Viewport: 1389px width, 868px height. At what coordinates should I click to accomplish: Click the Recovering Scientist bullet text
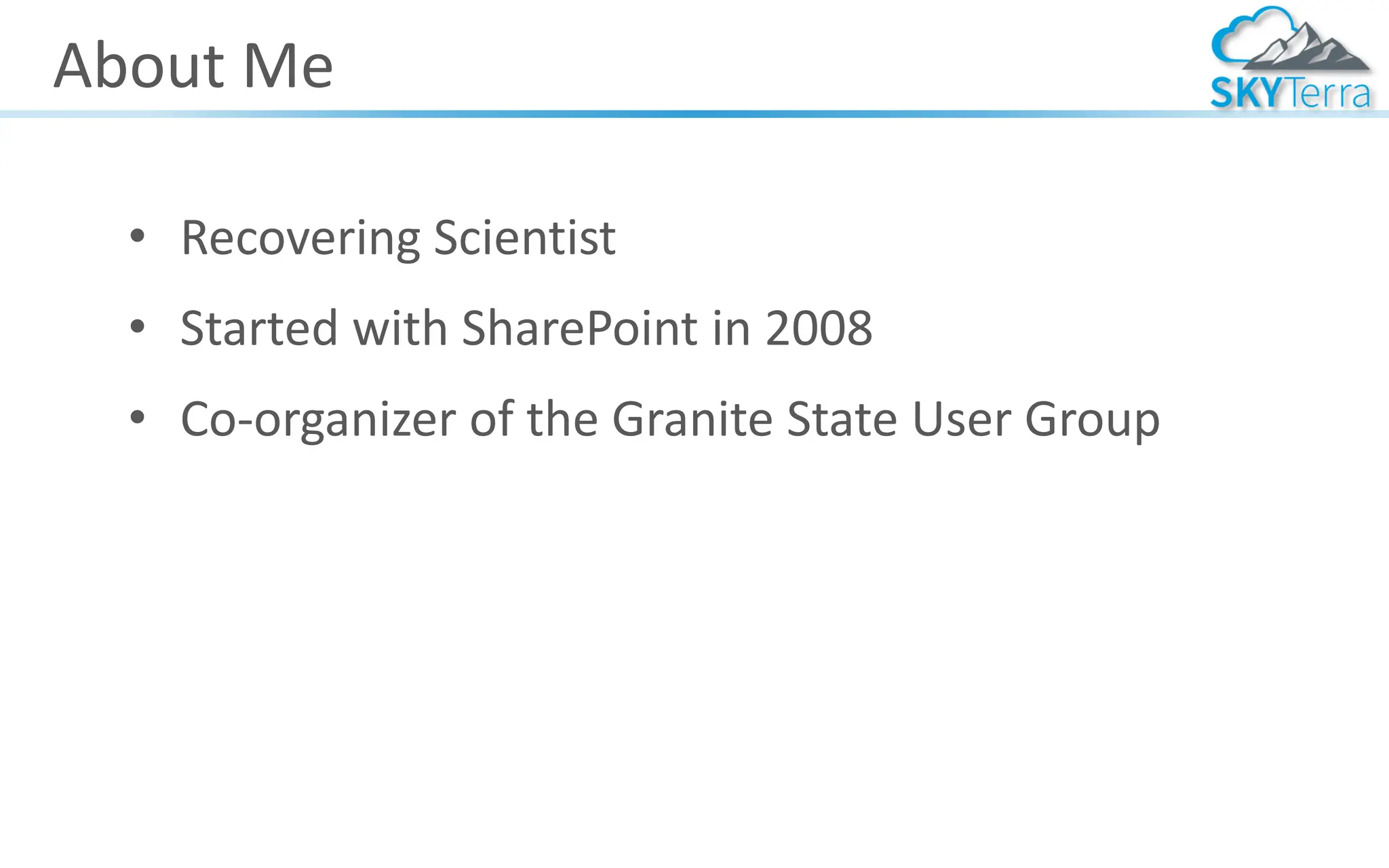(x=398, y=238)
